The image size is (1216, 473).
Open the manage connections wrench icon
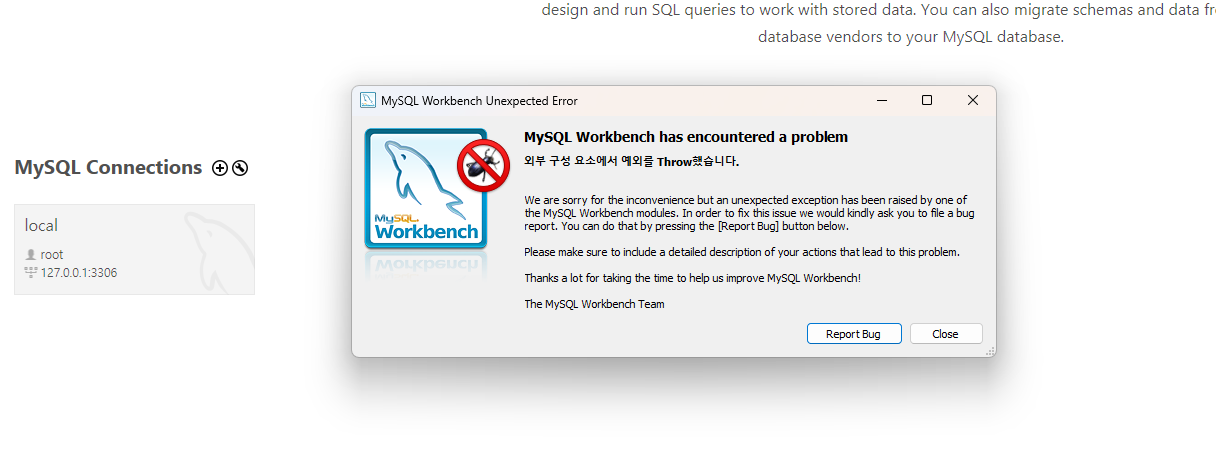pos(240,168)
